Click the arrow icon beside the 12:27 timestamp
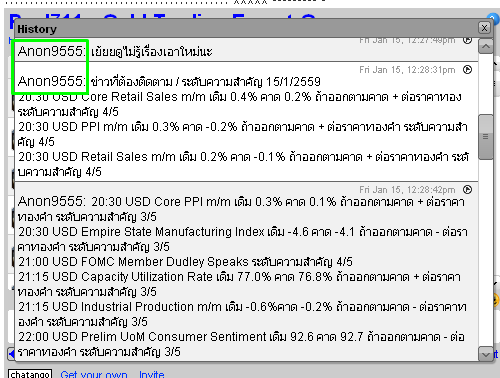 (x=468, y=40)
